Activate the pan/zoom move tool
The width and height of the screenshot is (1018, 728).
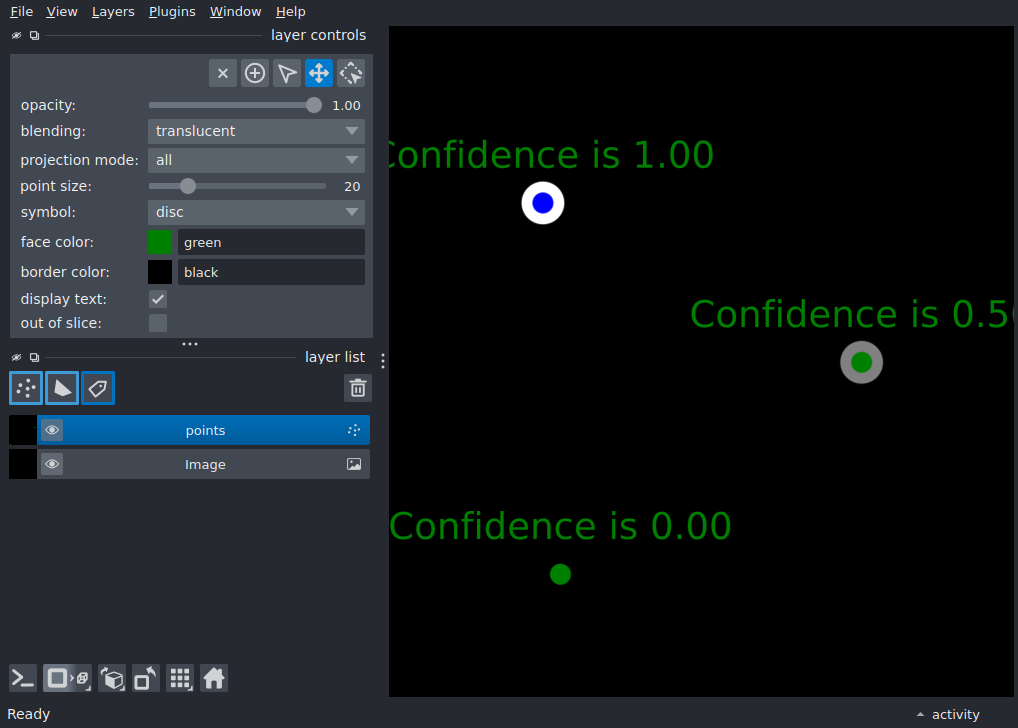point(319,73)
